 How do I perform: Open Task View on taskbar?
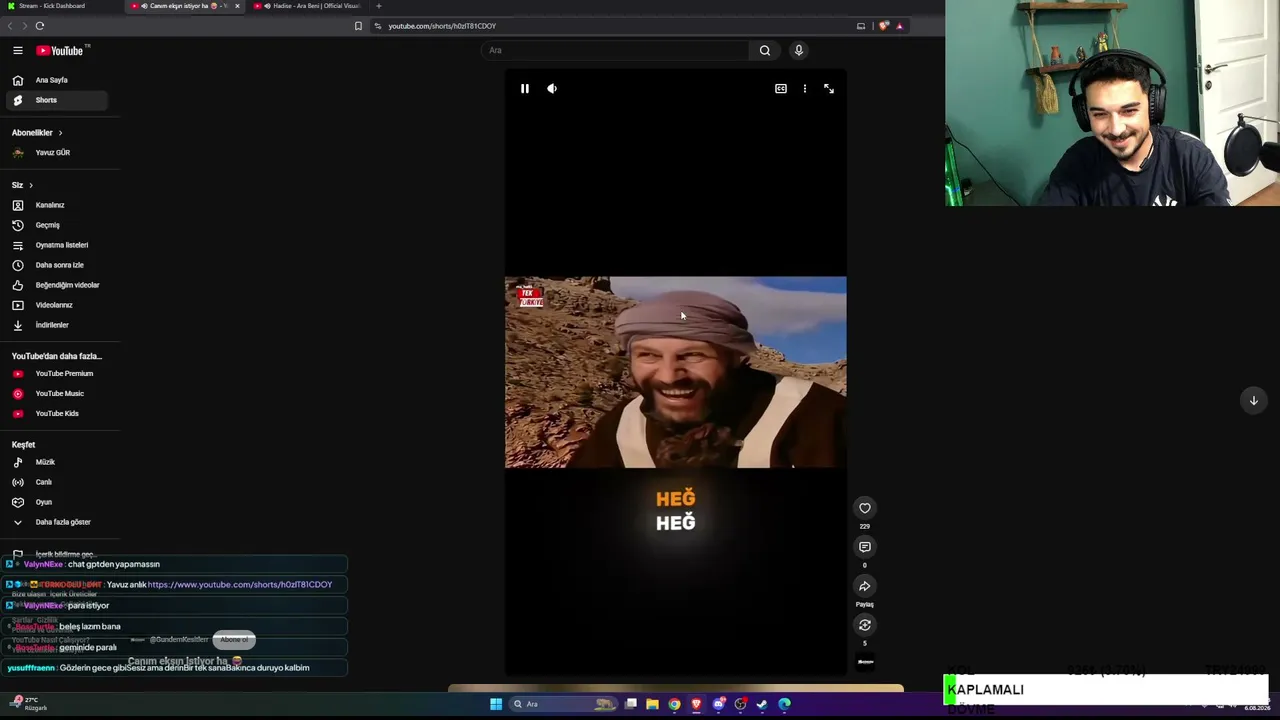pos(631,704)
